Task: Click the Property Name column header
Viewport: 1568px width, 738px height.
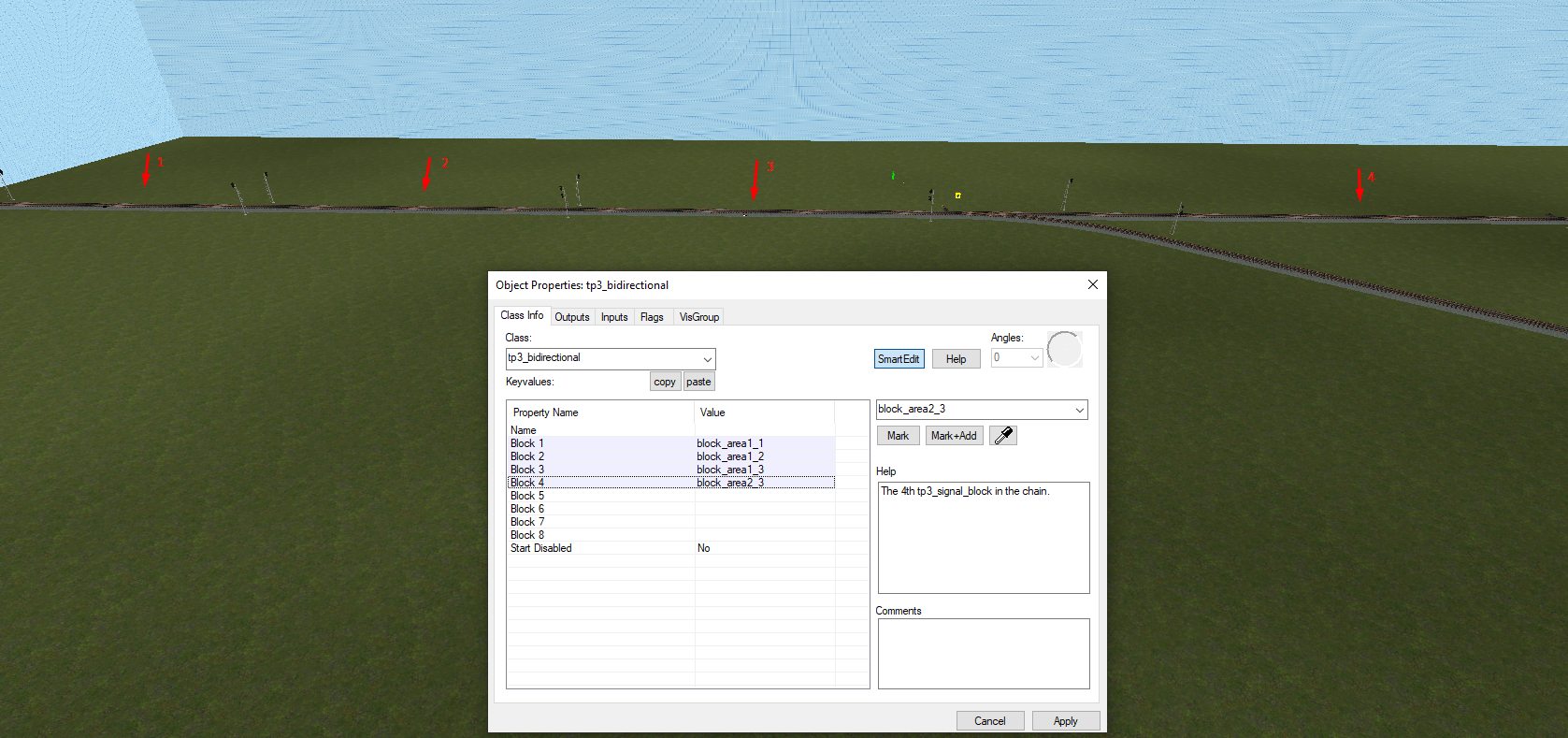Action: click(x=601, y=412)
